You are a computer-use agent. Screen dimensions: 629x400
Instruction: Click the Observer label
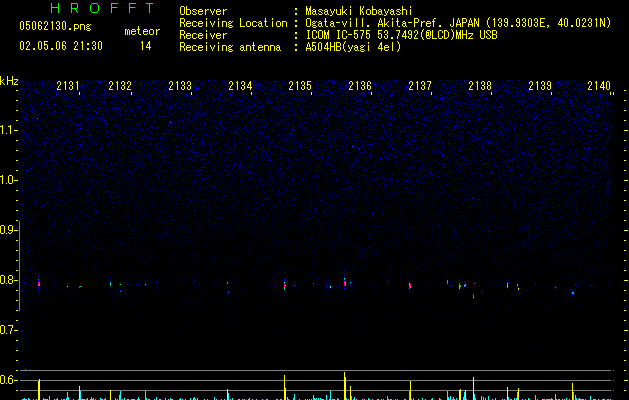pyautogui.click(x=203, y=11)
